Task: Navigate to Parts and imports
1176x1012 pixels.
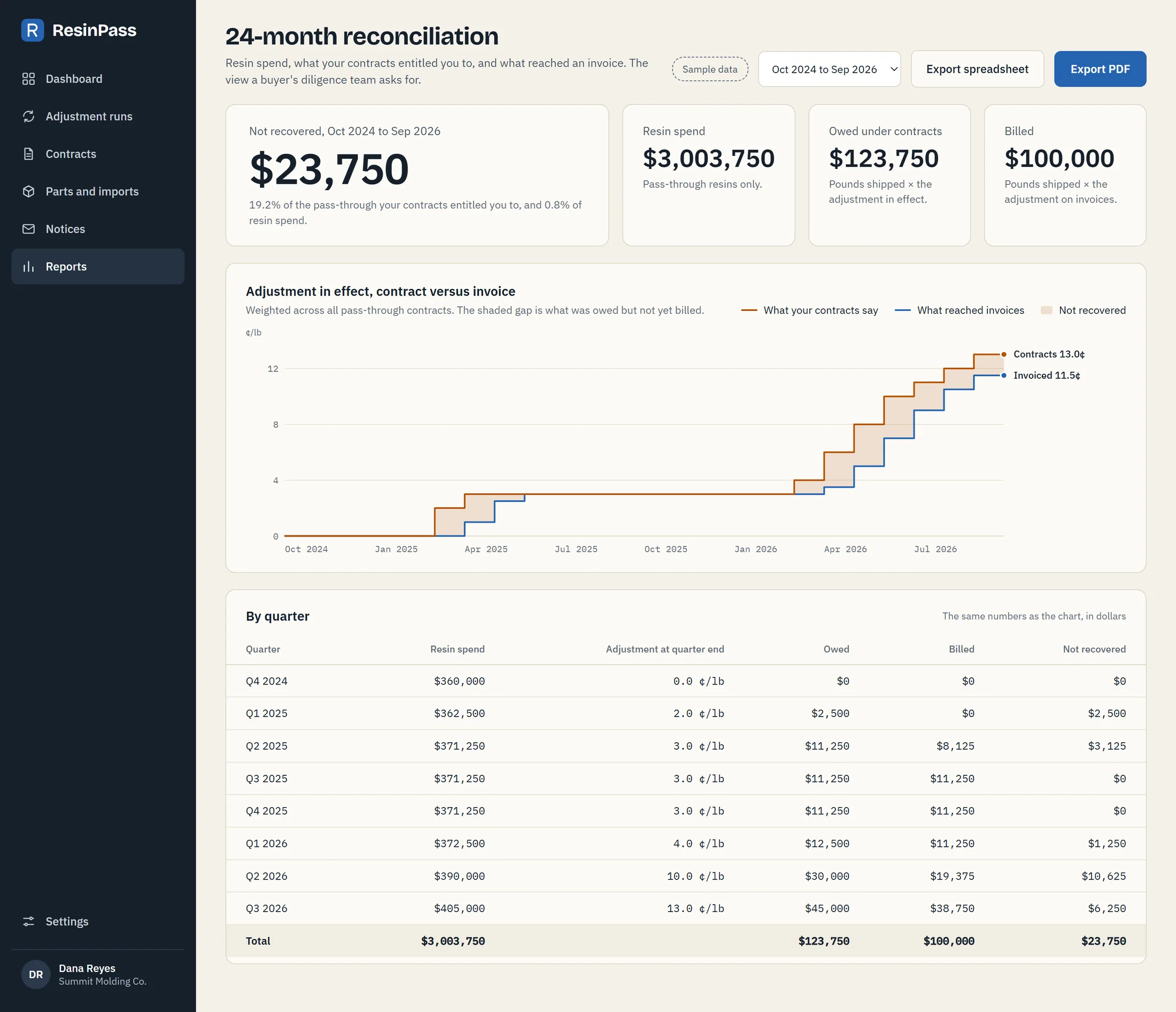Action: click(98, 191)
